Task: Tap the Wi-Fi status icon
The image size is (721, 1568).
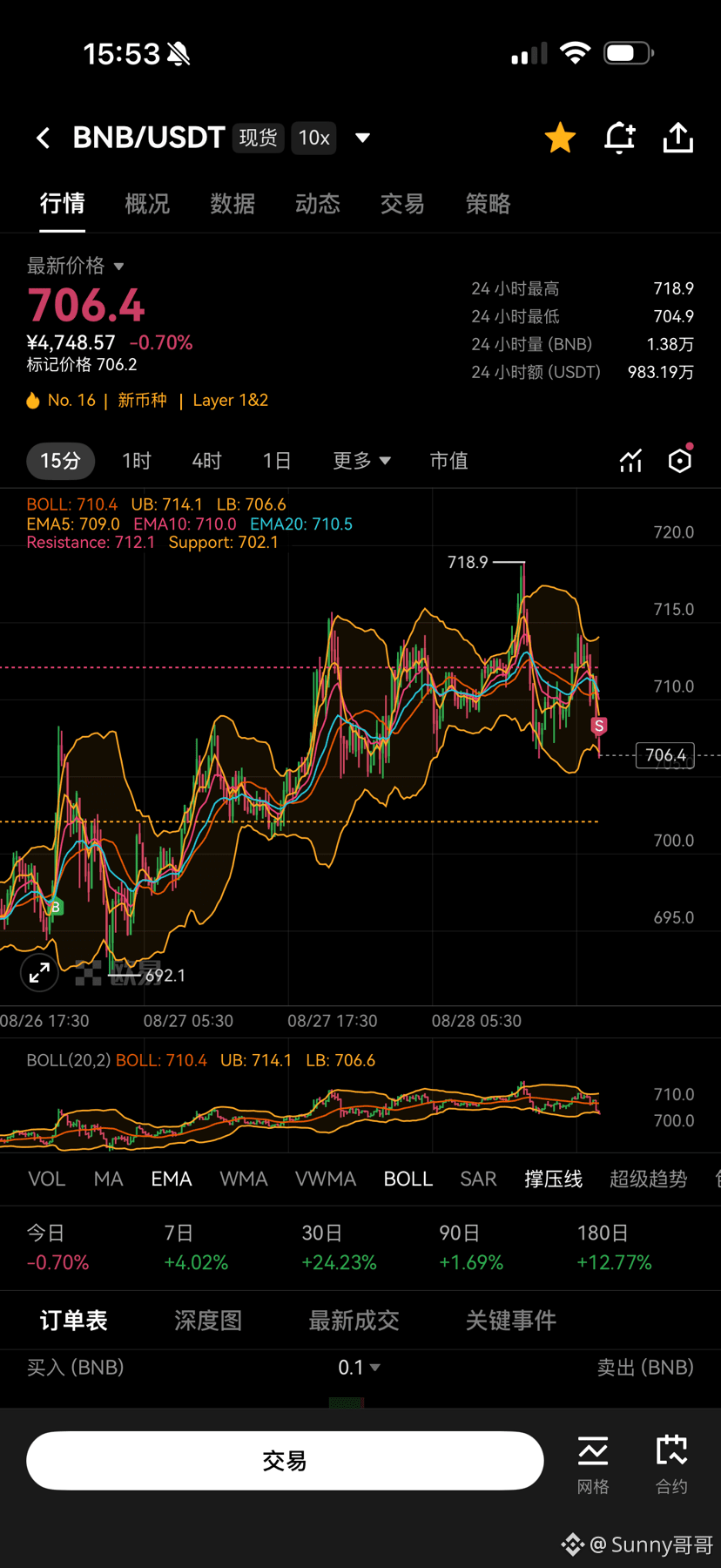Action: (575, 53)
